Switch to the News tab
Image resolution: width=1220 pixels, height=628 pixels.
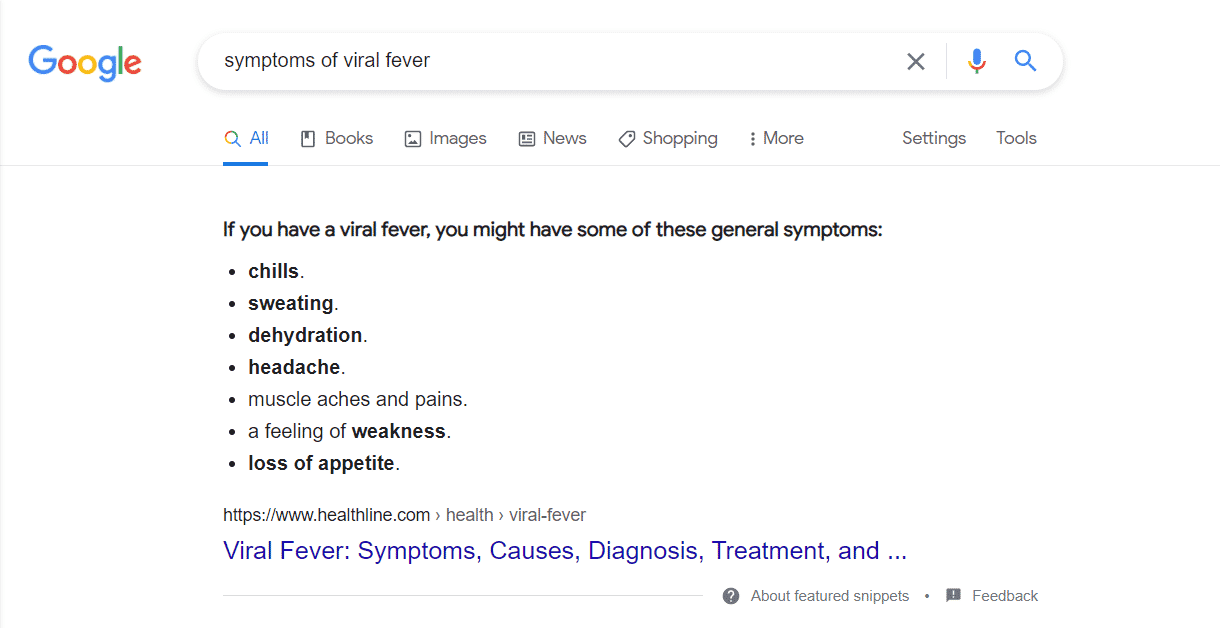point(564,139)
